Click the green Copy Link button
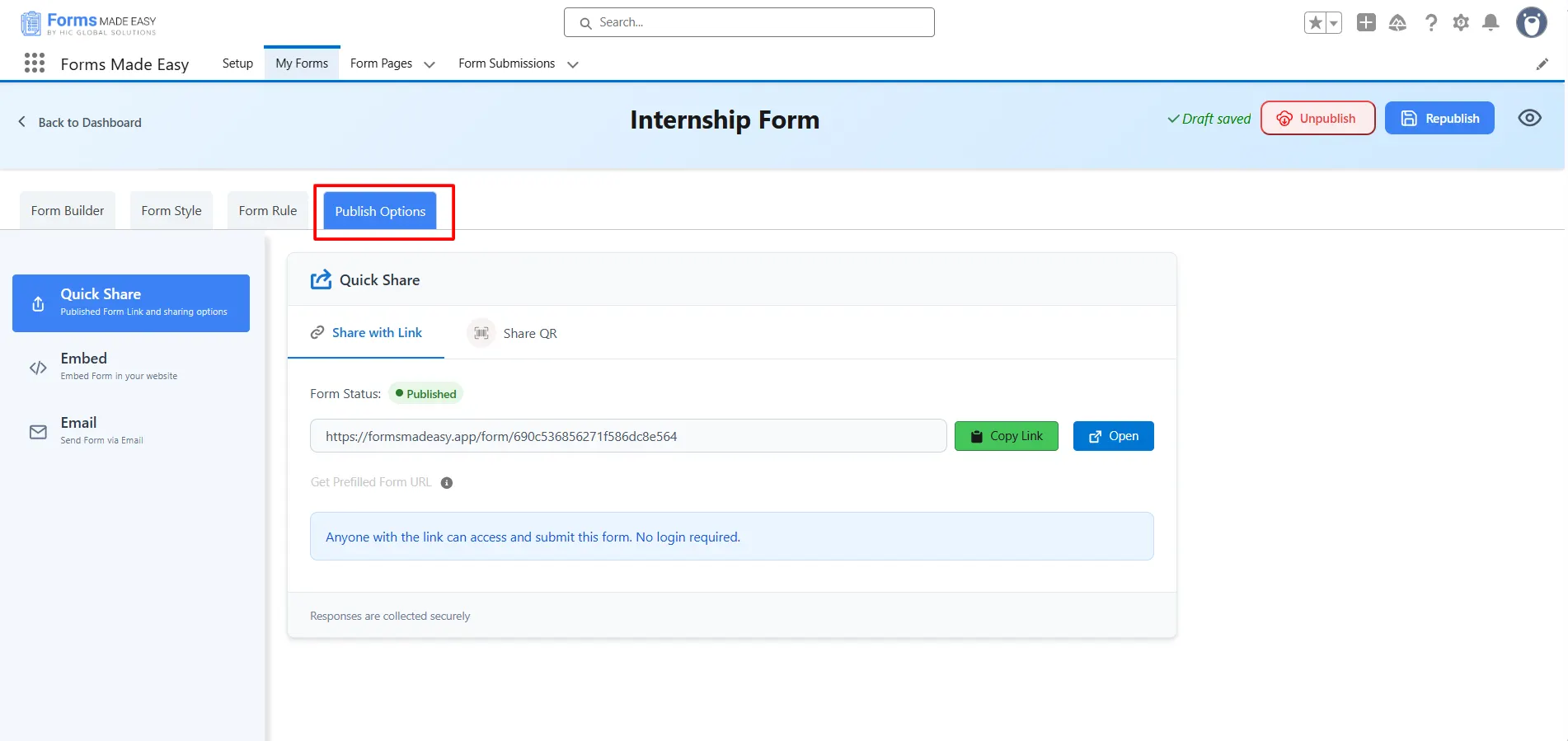Viewport: 1568px width, 741px height. 1006,436
